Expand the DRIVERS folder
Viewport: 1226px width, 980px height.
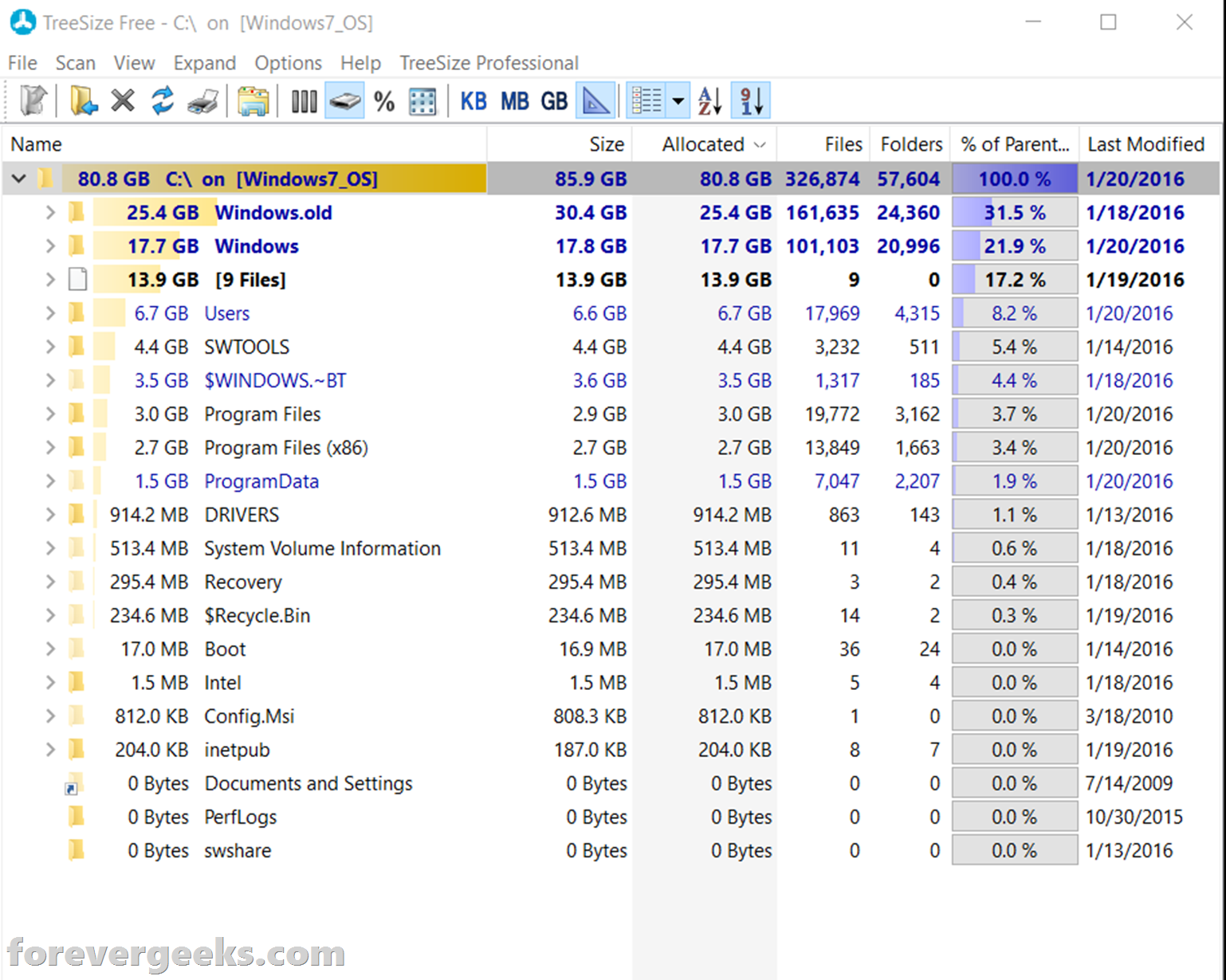(x=50, y=515)
